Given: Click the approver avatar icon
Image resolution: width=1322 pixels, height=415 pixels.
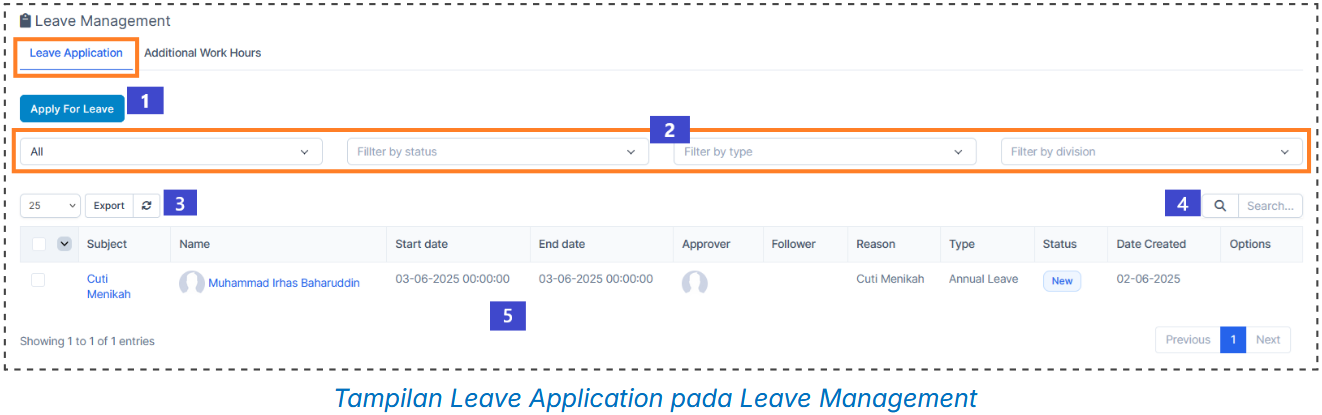Looking at the screenshot, I should 695,283.
